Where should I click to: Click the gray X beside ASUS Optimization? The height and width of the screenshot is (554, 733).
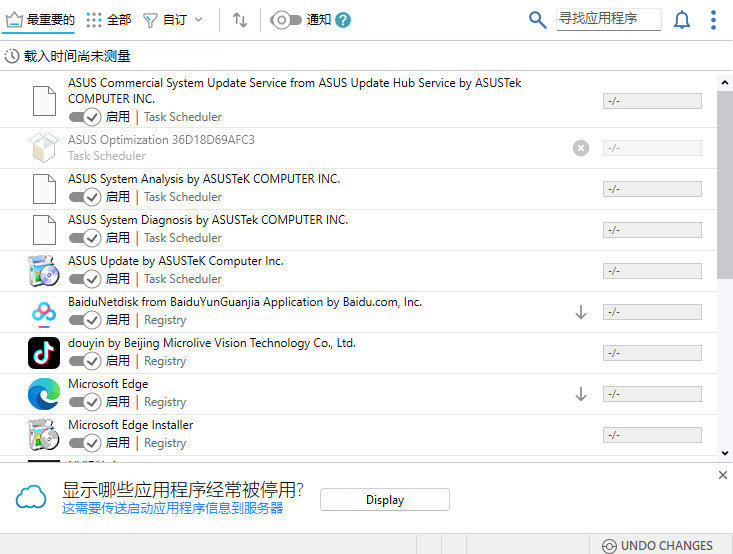tap(581, 148)
